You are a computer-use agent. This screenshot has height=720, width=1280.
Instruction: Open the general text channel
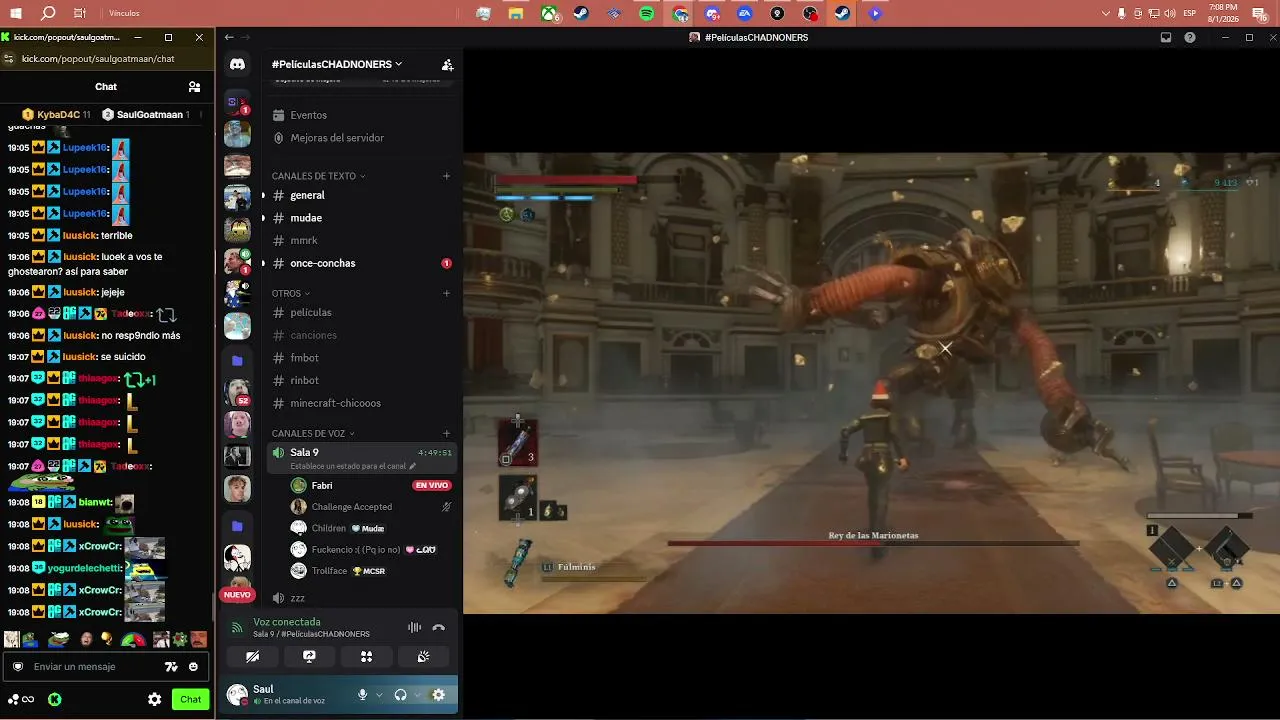(x=362, y=196)
